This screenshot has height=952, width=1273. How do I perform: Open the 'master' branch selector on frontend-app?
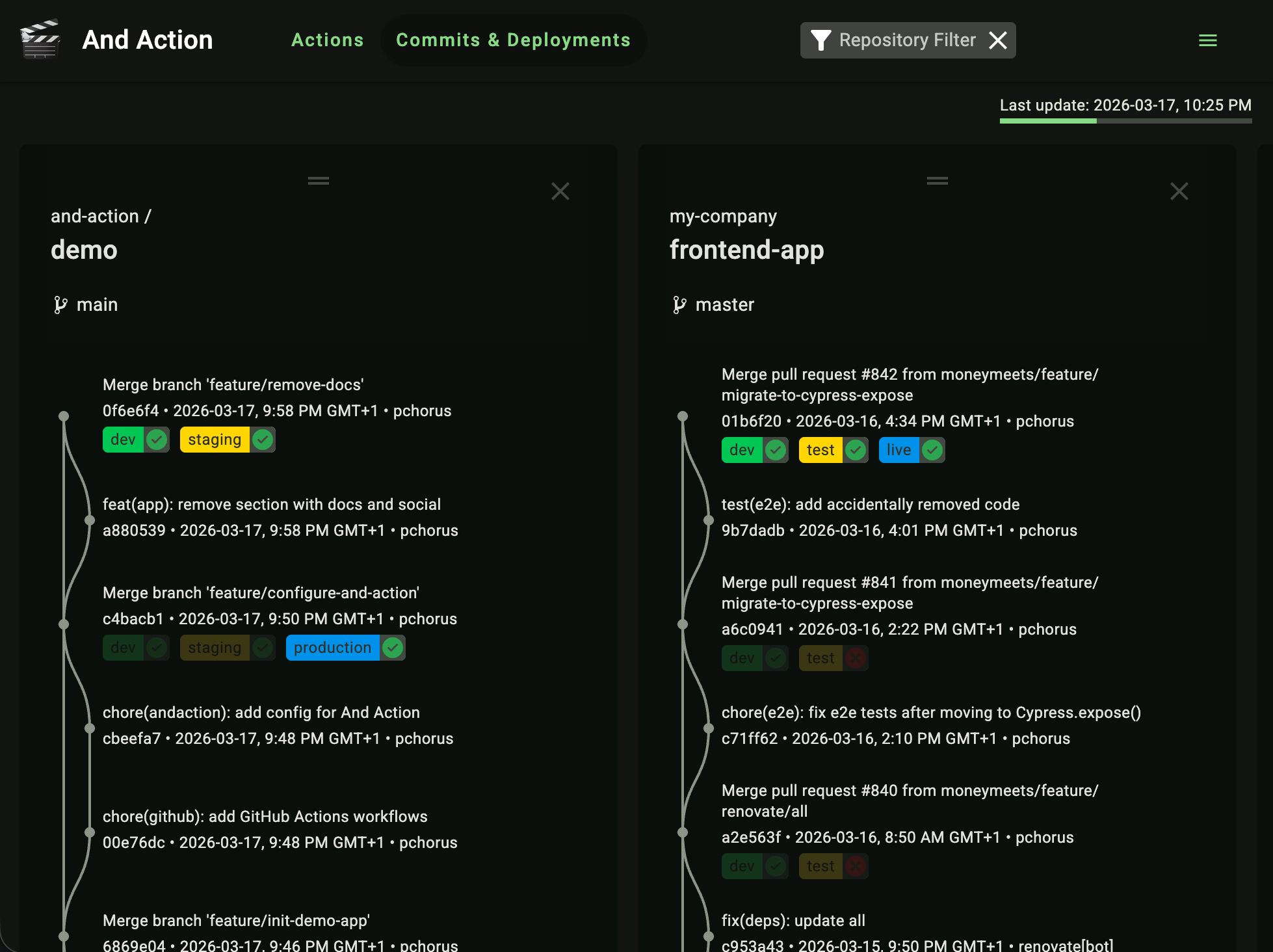[x=724, y=304]
